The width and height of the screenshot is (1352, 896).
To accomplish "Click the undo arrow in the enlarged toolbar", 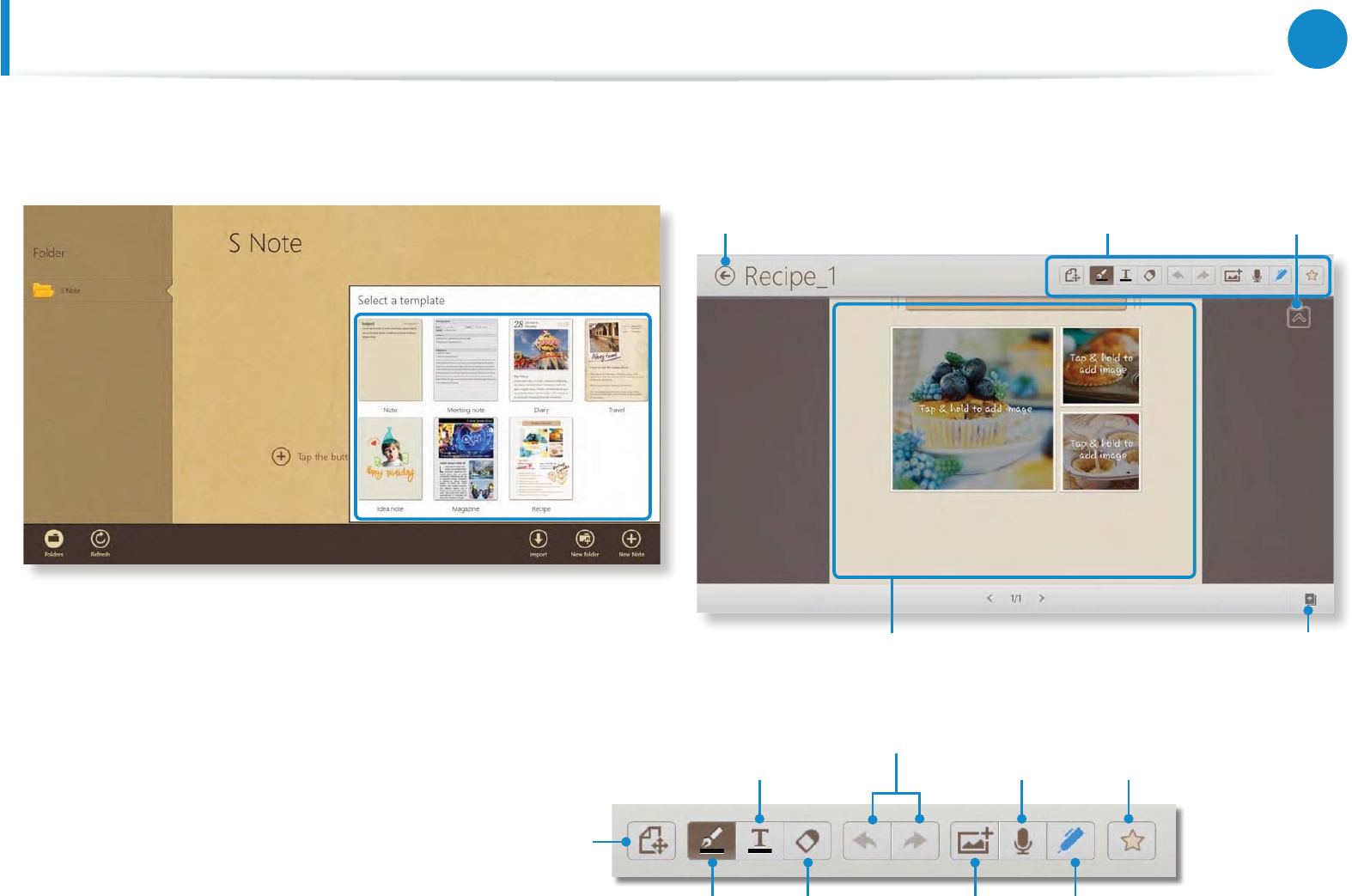I will point(867,841).
